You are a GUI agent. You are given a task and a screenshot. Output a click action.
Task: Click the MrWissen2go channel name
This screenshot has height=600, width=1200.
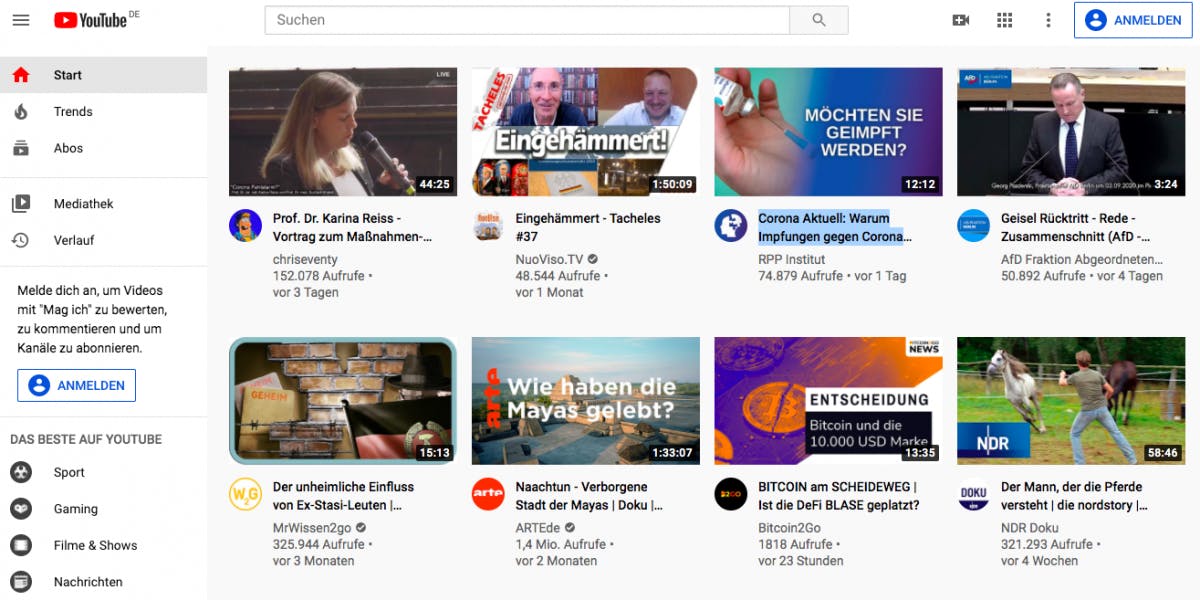click(x=312, y=528)
